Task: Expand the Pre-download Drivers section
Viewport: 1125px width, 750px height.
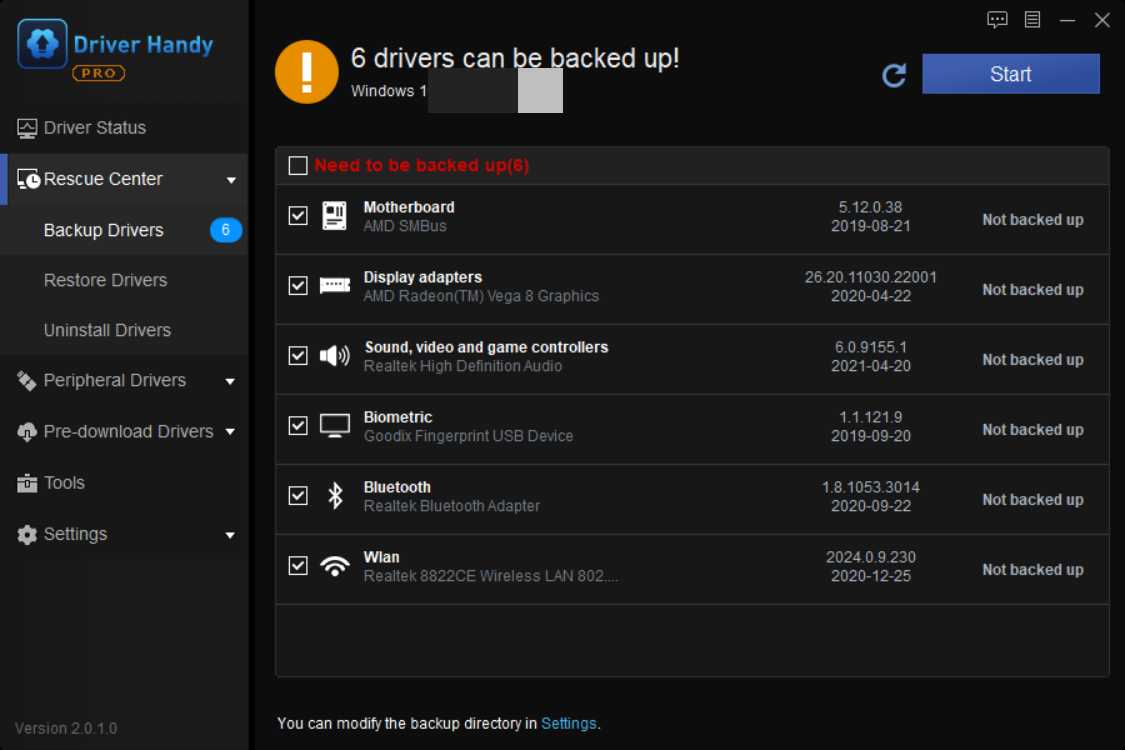Action: pyautogui.click(x=231, y=431)
